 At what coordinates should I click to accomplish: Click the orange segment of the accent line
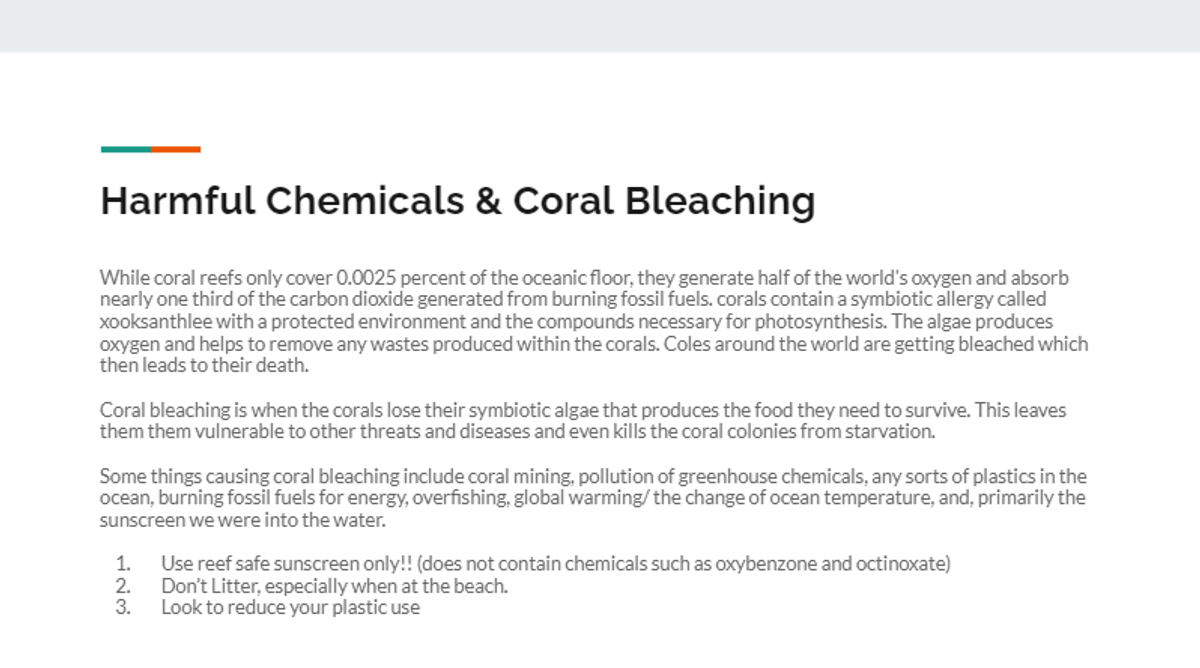(x=176, y=149)
